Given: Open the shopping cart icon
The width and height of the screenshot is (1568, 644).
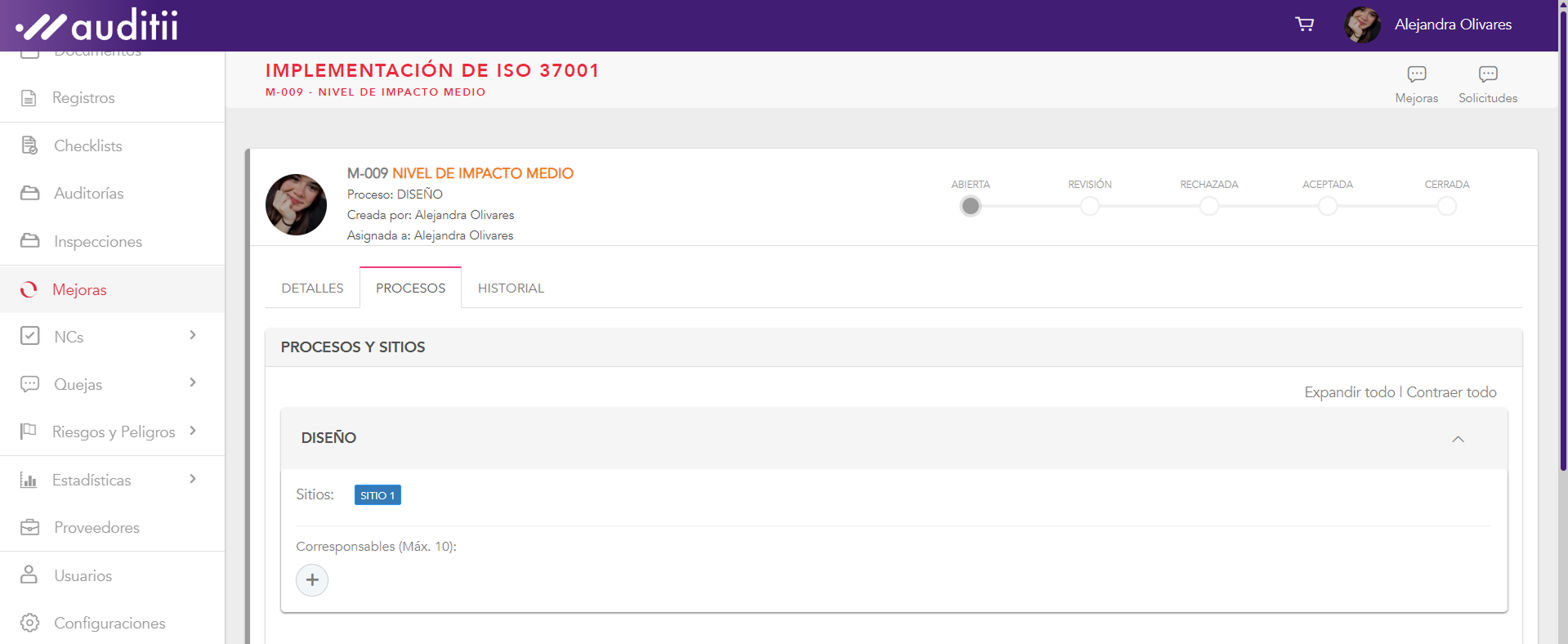Looking at the screenshot, I should 1304,25.
